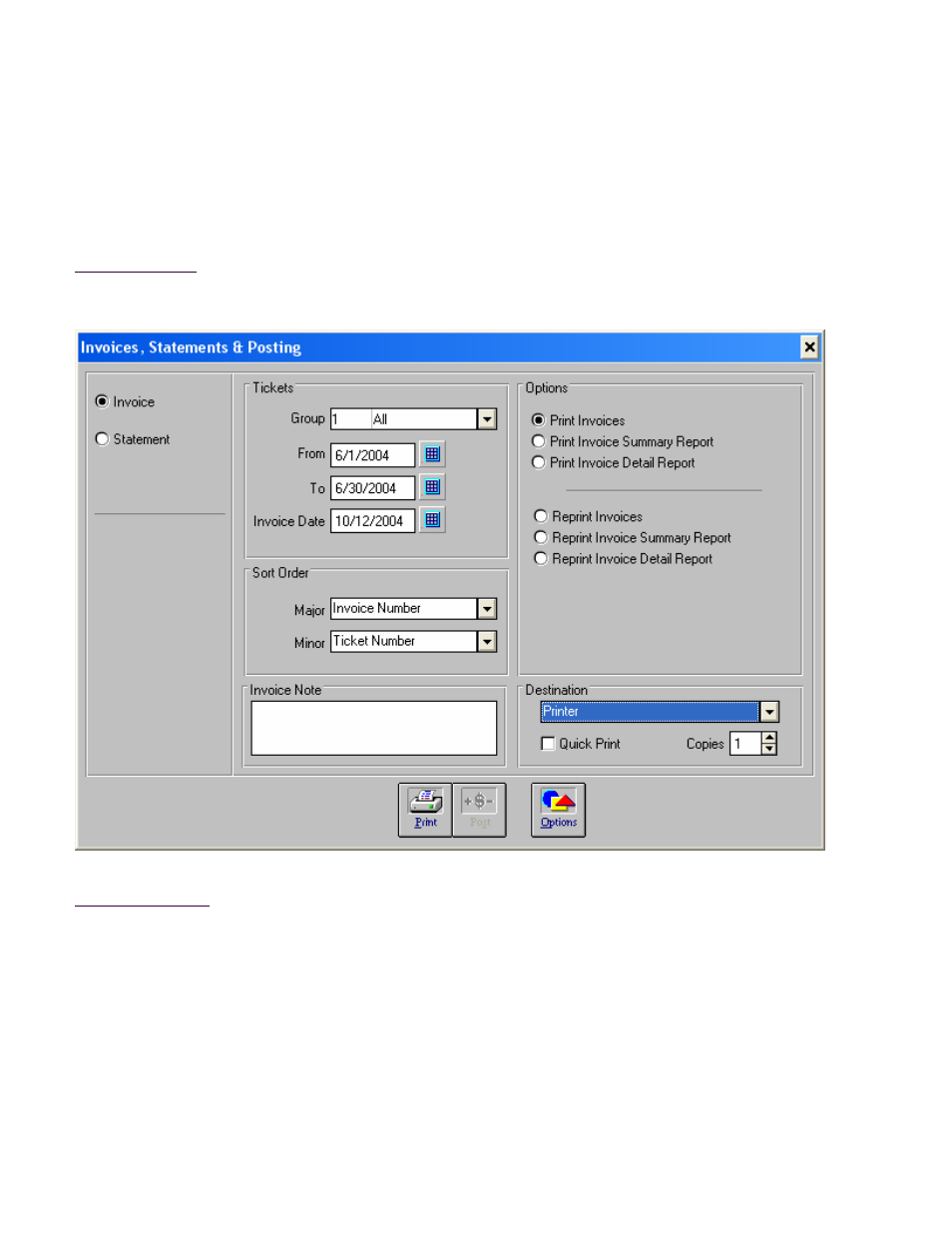952x1233 pixels.
Task: Click the Major field Invoice Number
Action: click(x=404, y=609)
